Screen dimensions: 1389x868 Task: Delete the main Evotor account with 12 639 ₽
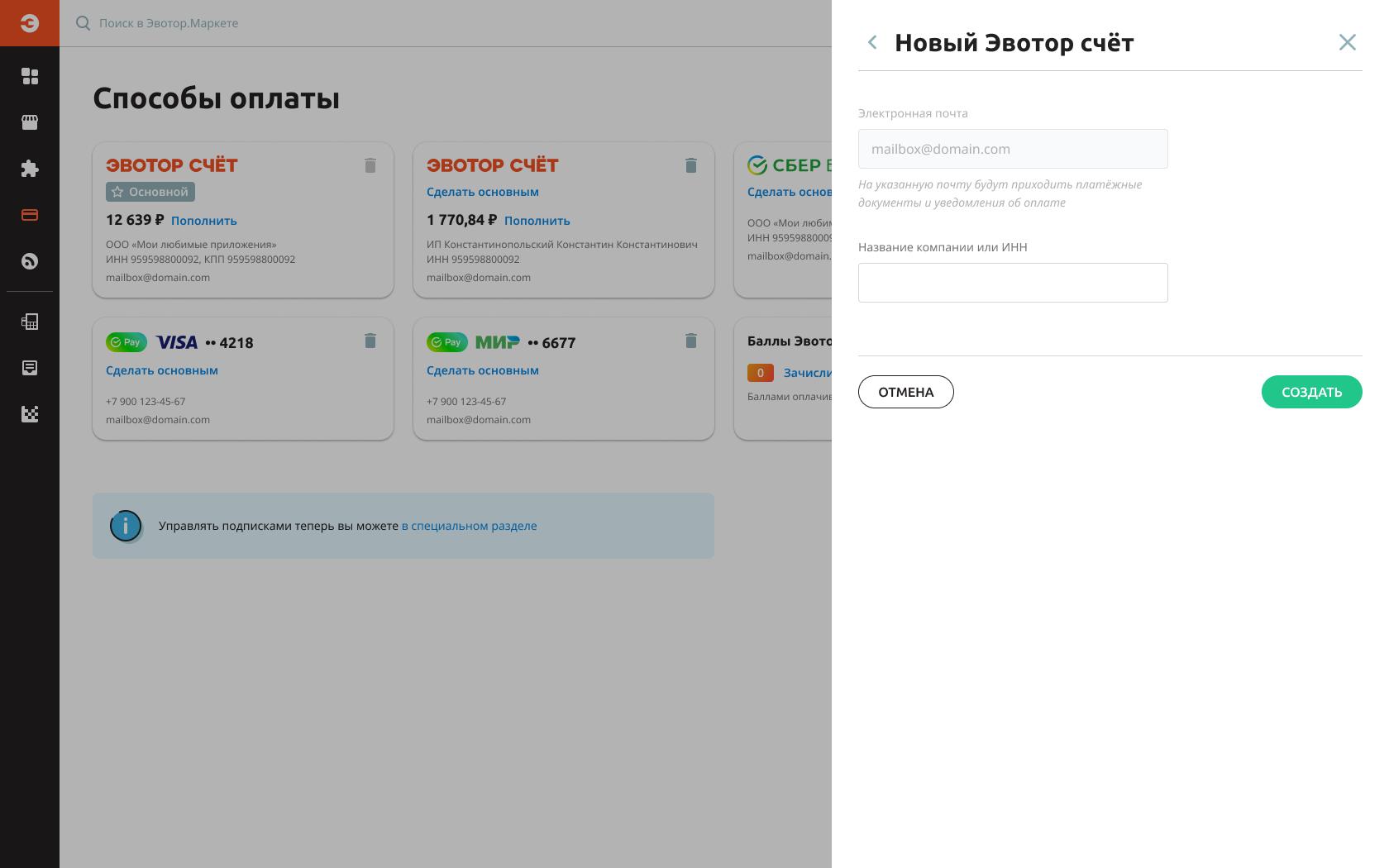pos(370,165)
